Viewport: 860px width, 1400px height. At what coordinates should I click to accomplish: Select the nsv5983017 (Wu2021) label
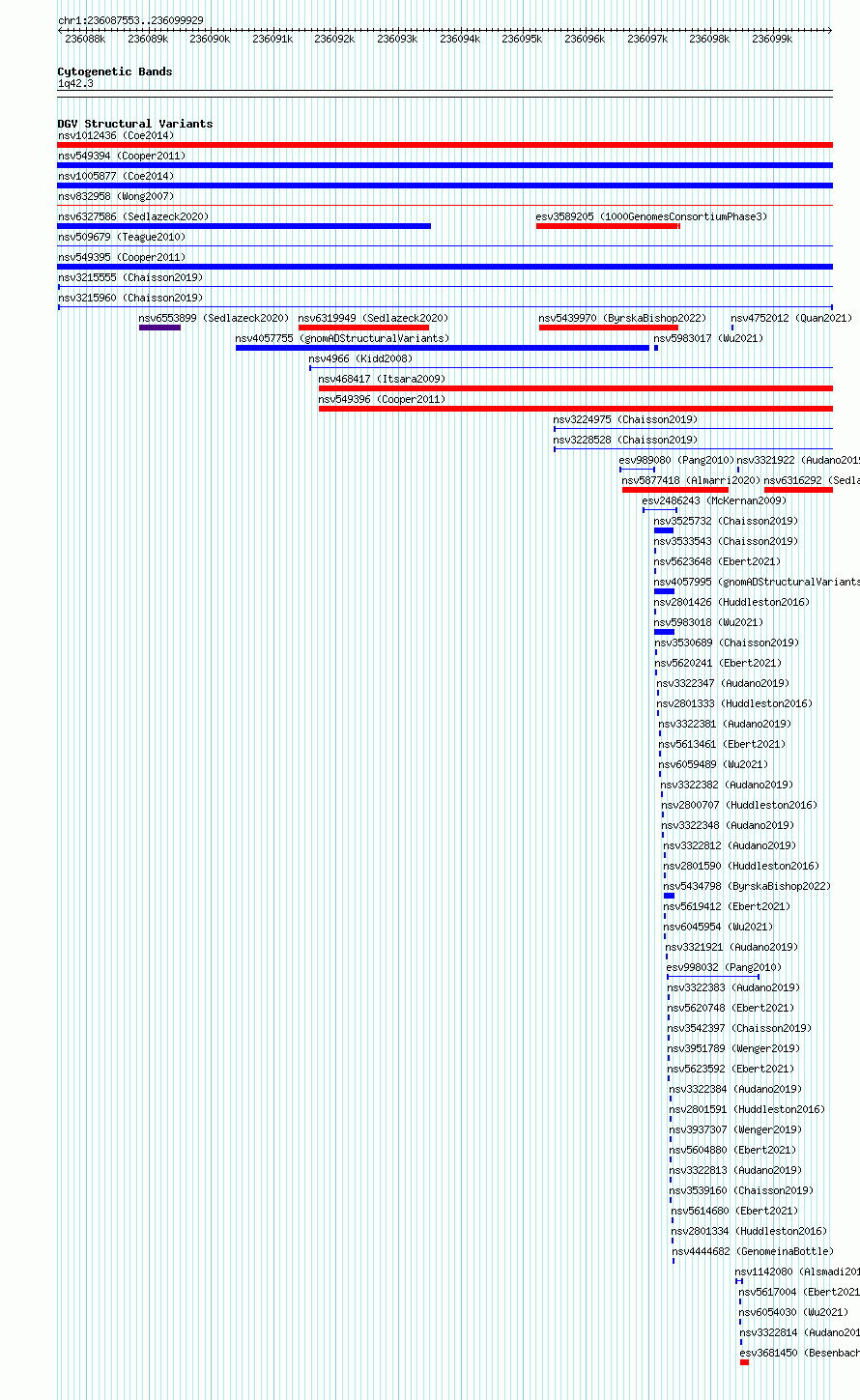tap(709, 338)
